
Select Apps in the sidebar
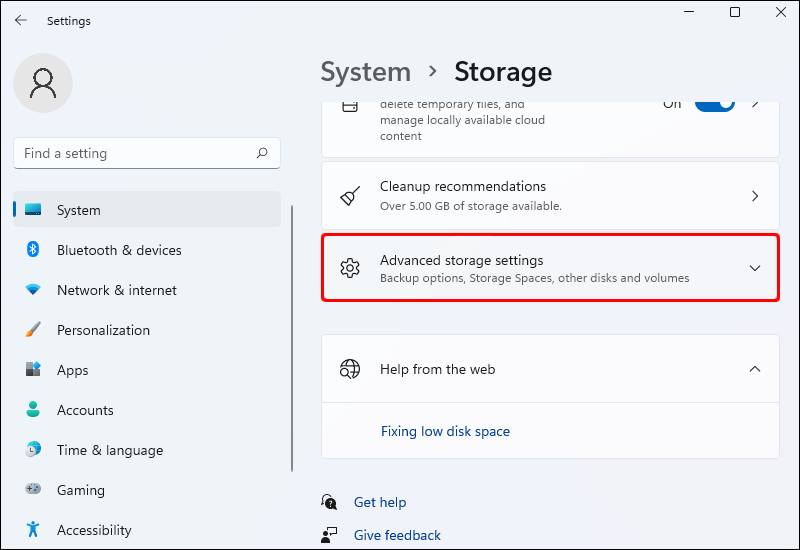tap(73, 370)
